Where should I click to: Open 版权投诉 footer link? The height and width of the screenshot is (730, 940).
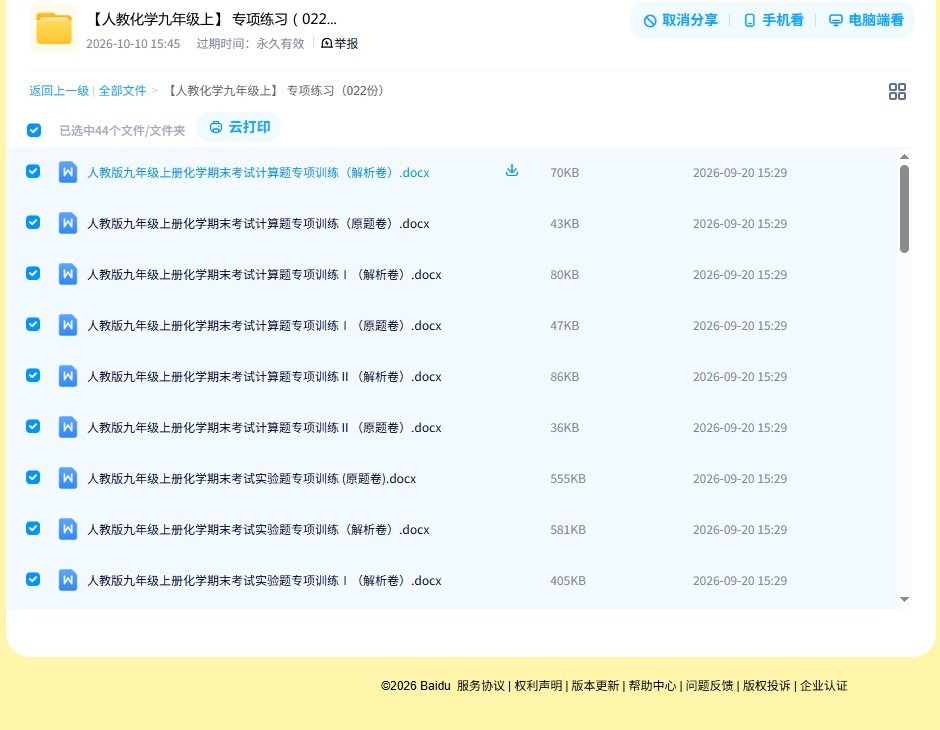click(767, 686)
